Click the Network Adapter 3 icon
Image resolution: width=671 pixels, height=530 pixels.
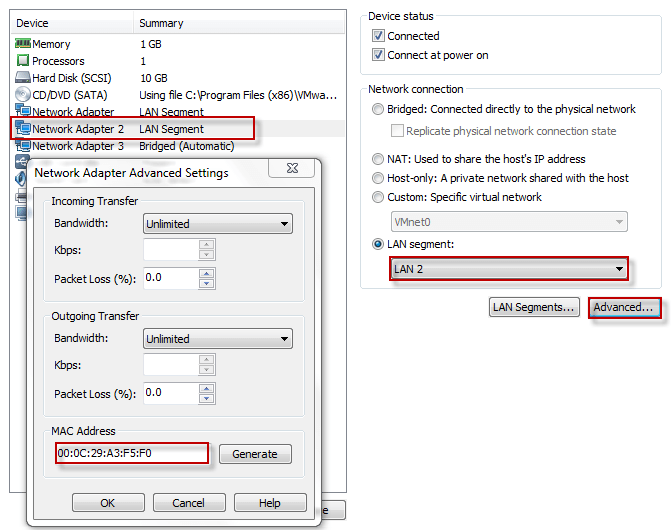[23, 146]
